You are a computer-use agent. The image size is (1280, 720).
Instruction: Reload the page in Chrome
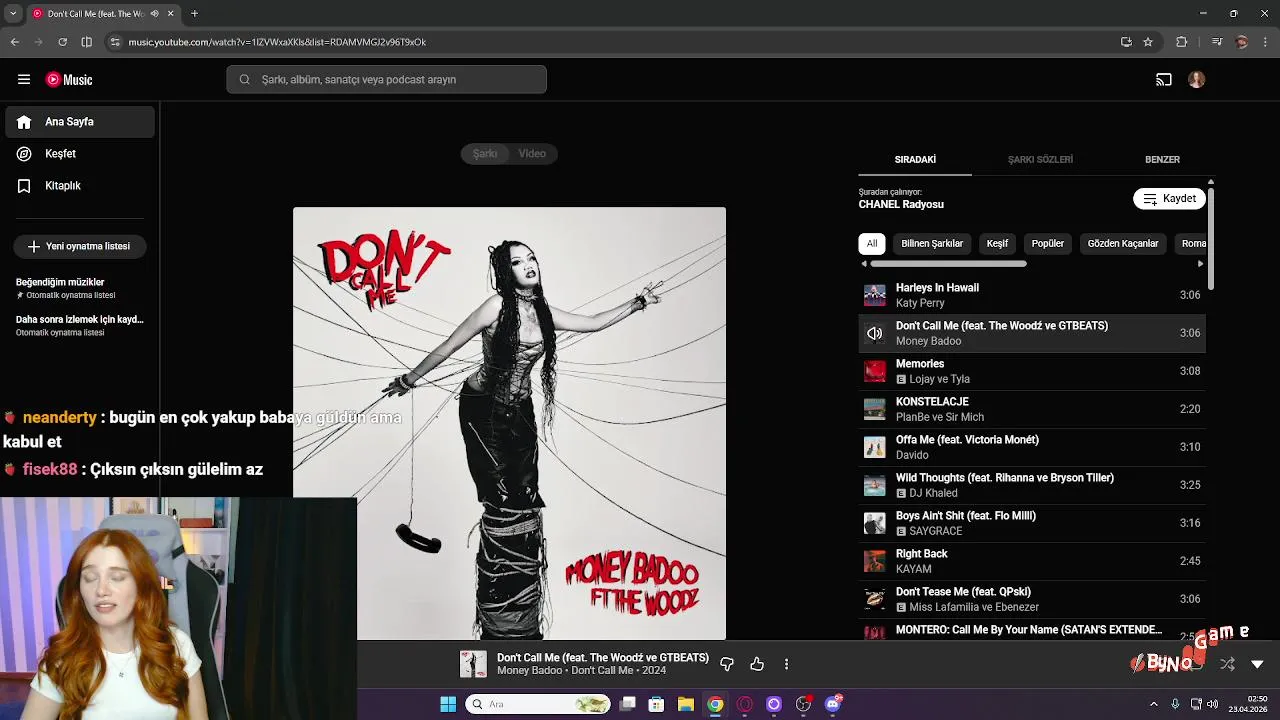click(62, 42)
